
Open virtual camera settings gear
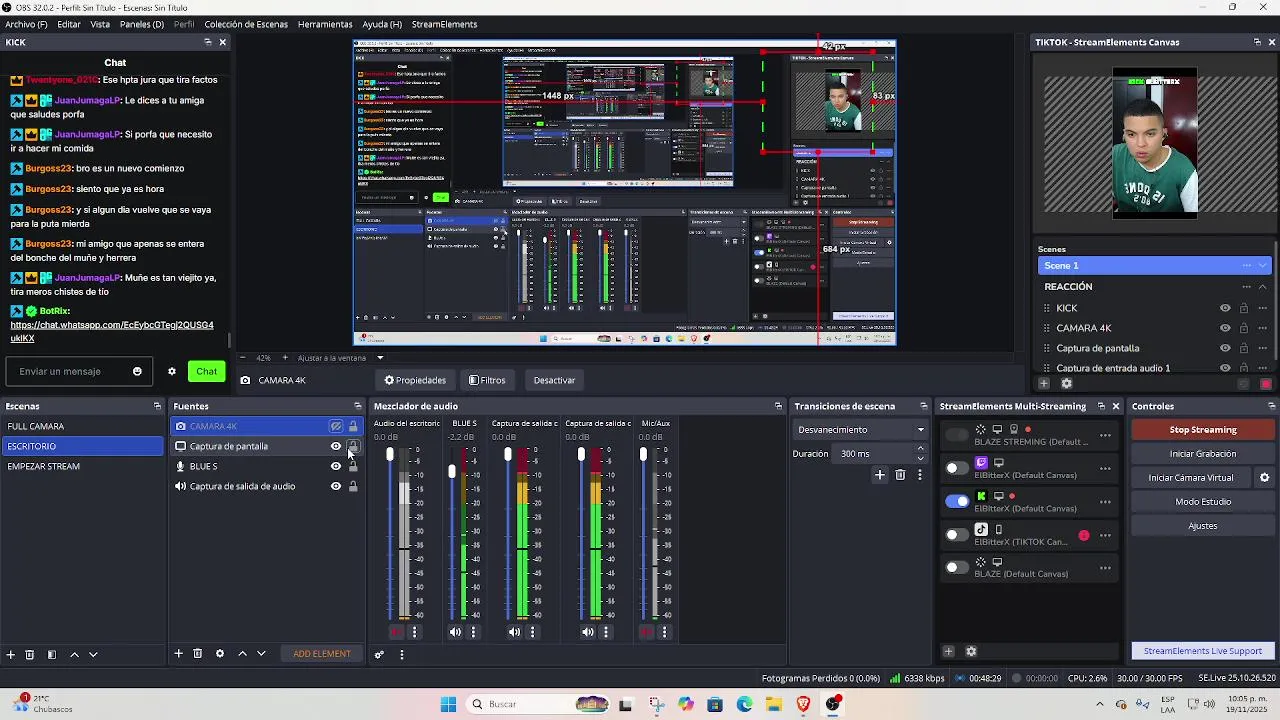coord(1264,478)
